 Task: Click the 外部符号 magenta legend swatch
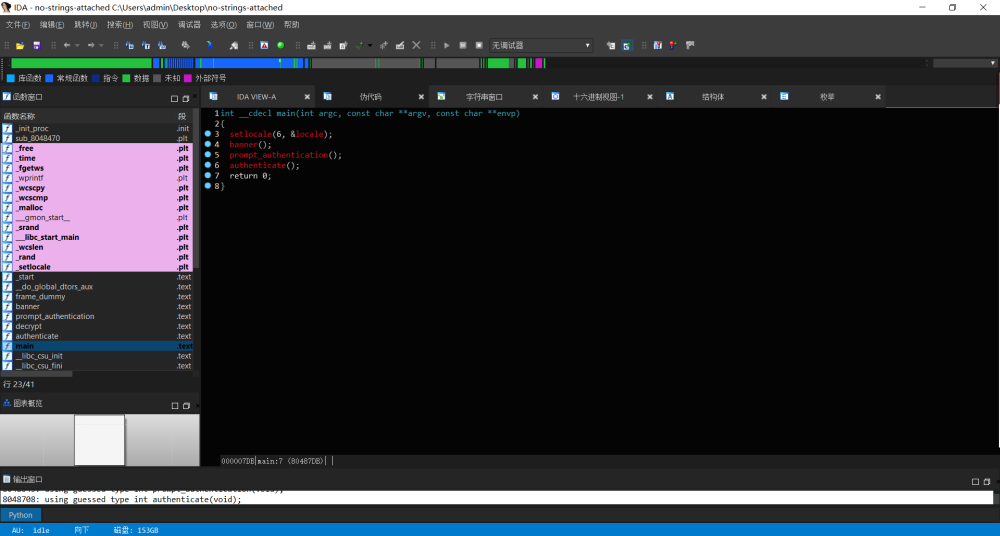click(x=188, y=78)
